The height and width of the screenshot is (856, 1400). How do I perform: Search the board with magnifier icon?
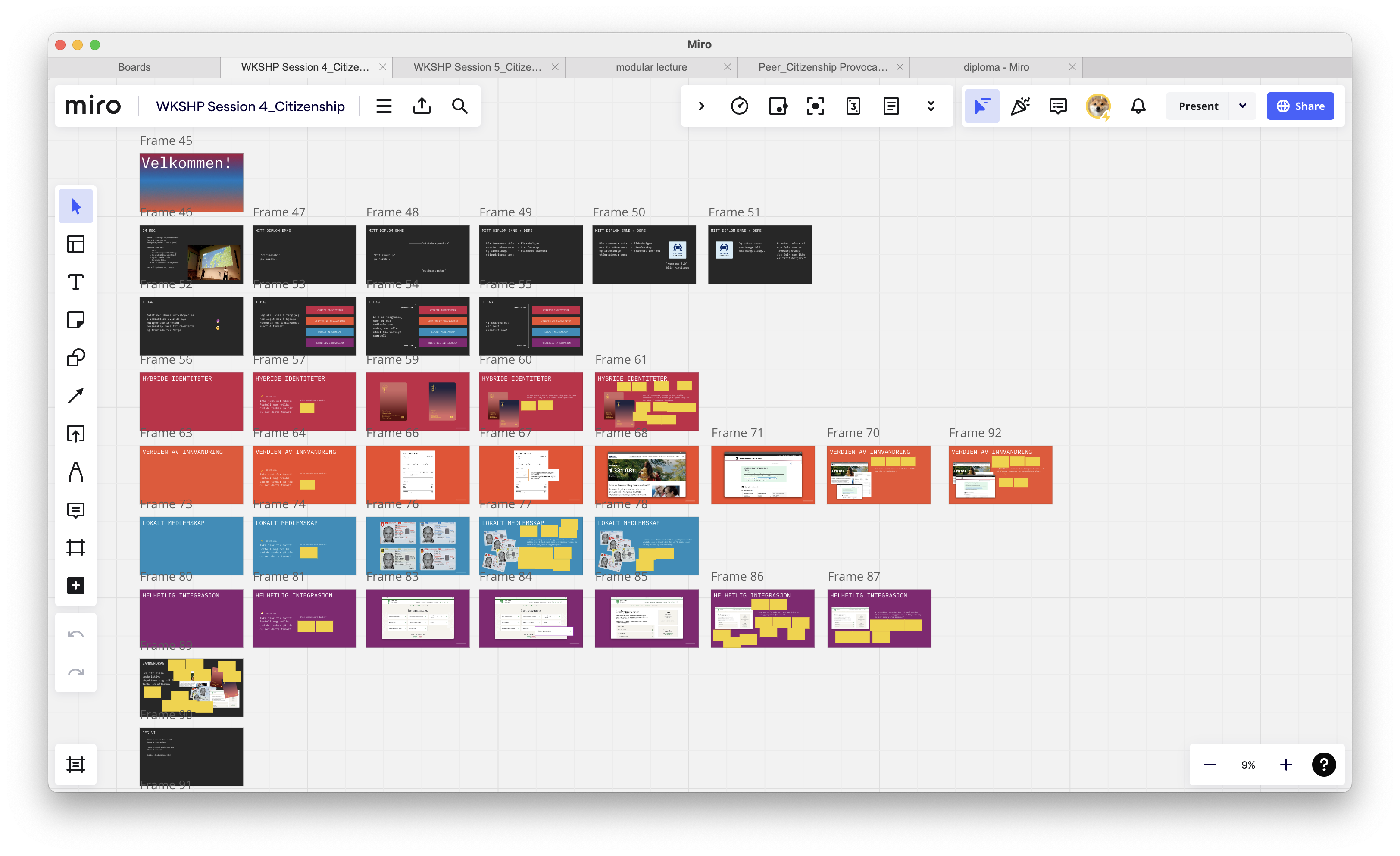459,106
